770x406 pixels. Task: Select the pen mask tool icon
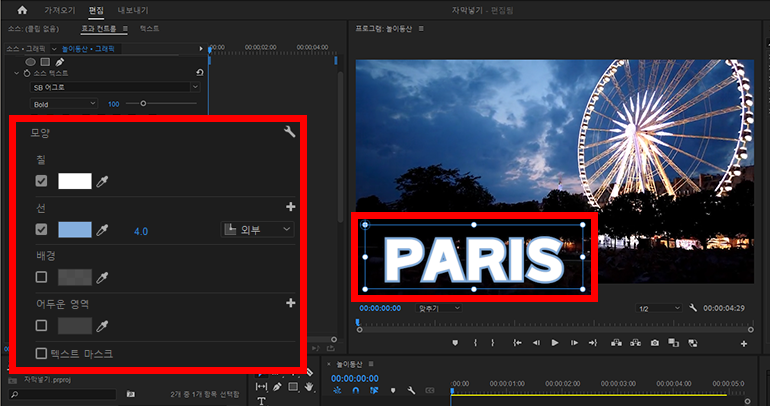(x=58, y=62)
